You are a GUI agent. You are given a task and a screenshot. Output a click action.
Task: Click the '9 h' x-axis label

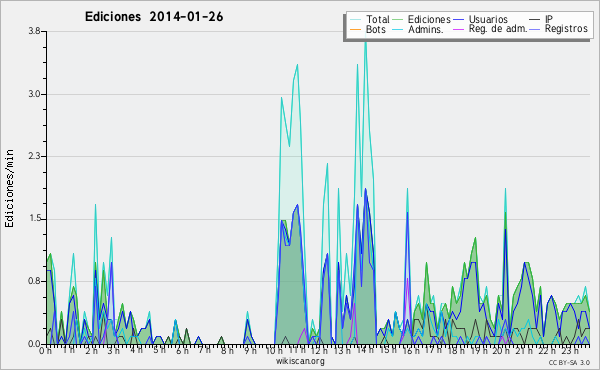pos(250,351)
